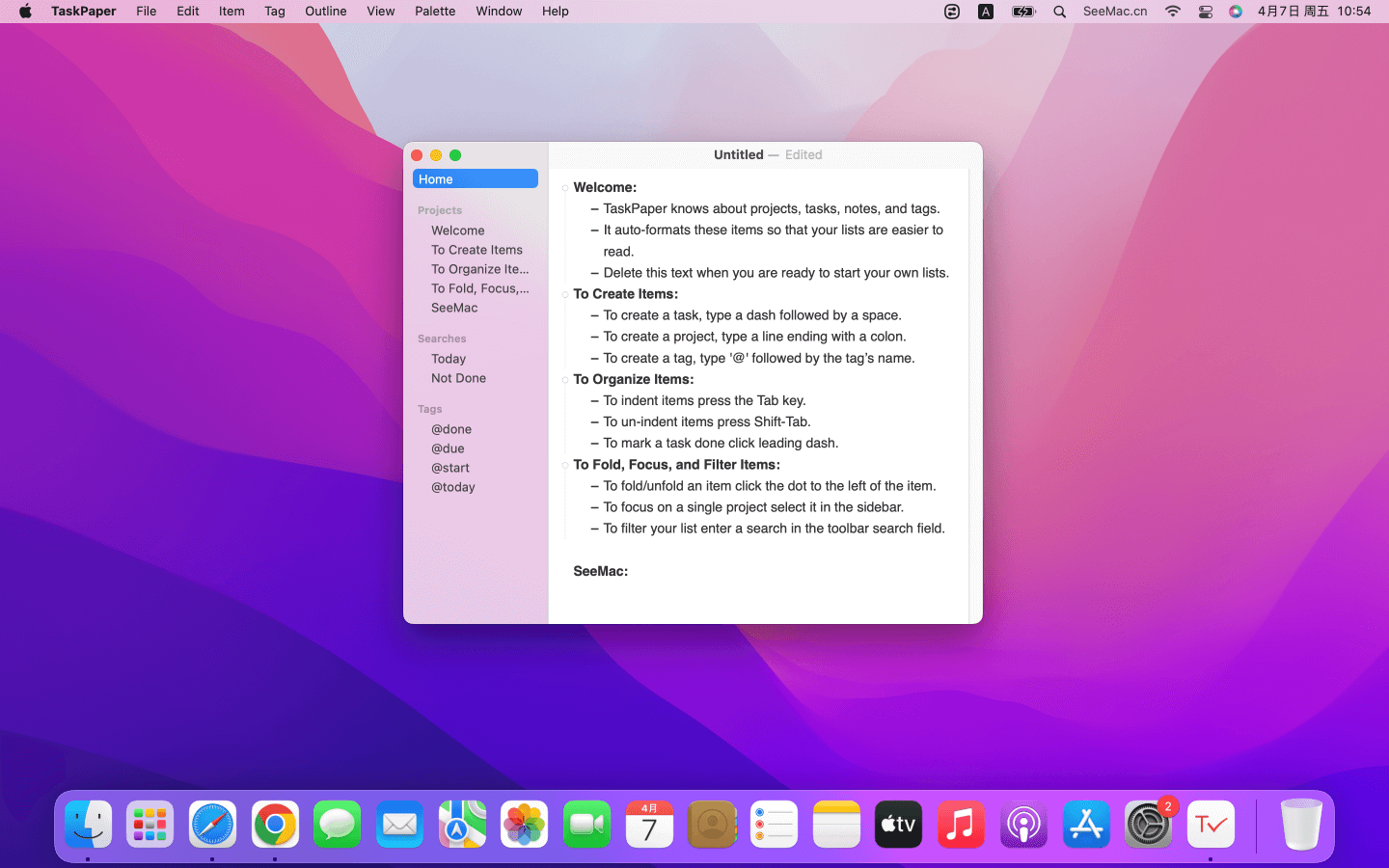Open Control Center in menu bar
Viewport: 1389px width, 868px height.
pos(1205,12)
